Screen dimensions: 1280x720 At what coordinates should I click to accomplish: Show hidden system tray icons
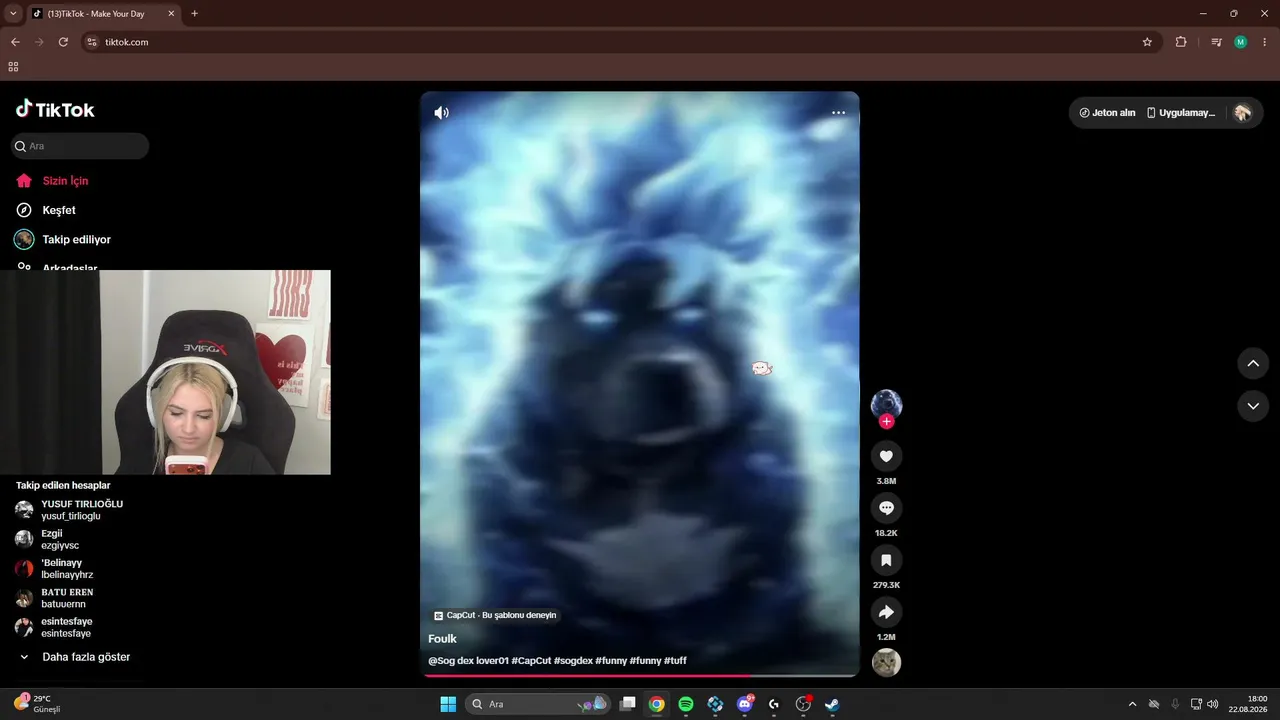1132,704
